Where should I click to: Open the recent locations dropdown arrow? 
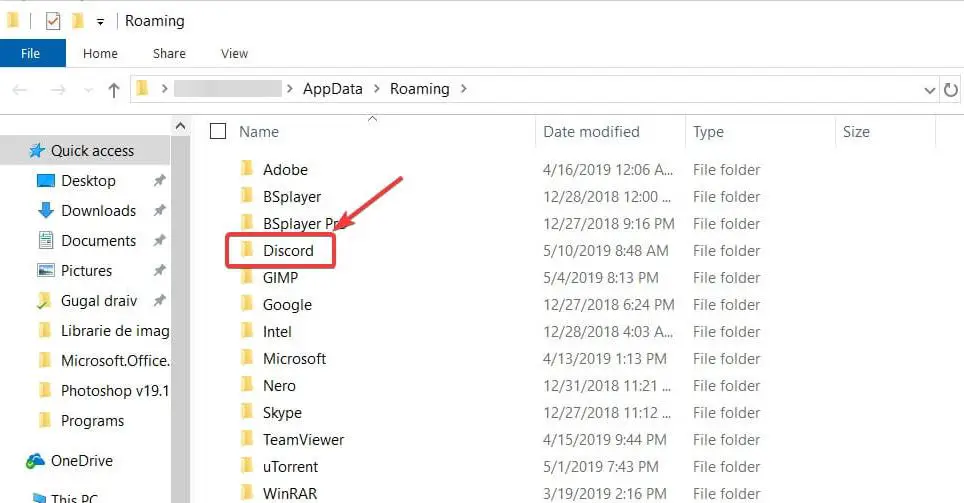88,90
